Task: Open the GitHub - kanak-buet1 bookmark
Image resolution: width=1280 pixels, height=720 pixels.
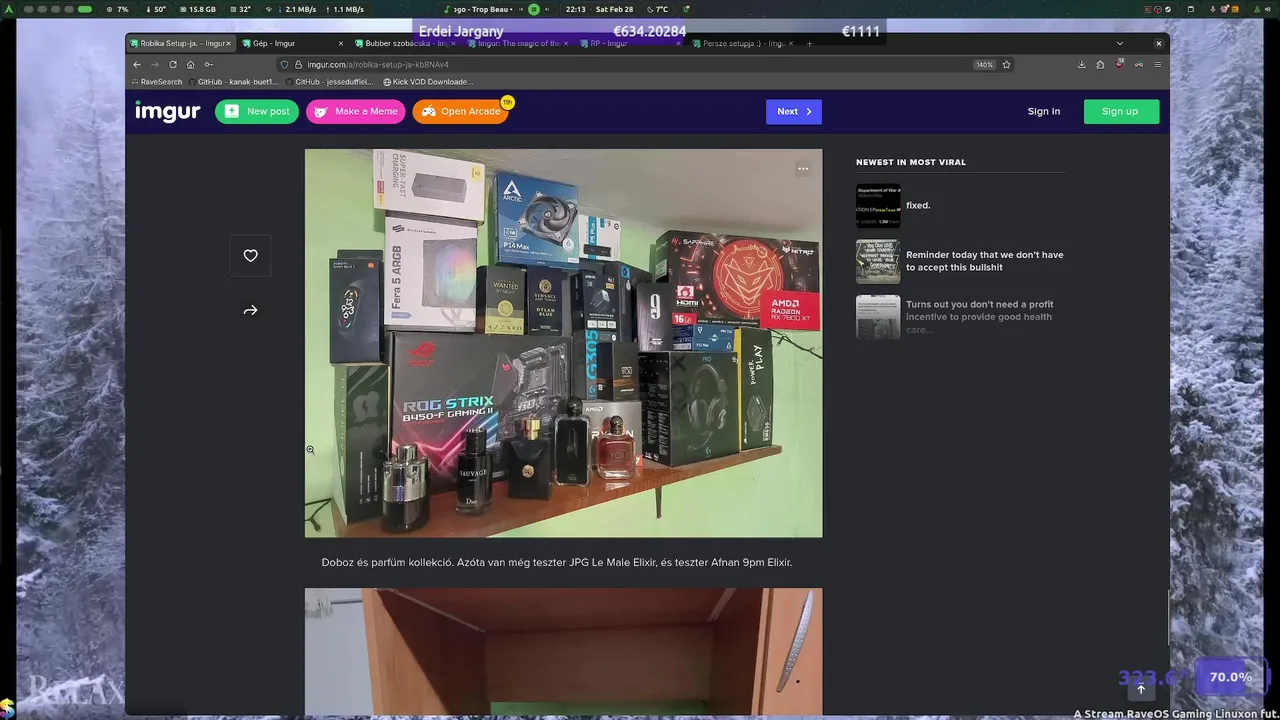Action: [x=232, y=82]
